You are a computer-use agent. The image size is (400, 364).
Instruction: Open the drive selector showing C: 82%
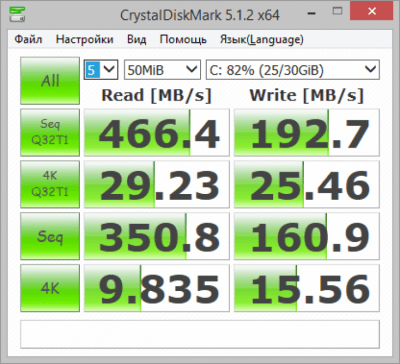293,70
